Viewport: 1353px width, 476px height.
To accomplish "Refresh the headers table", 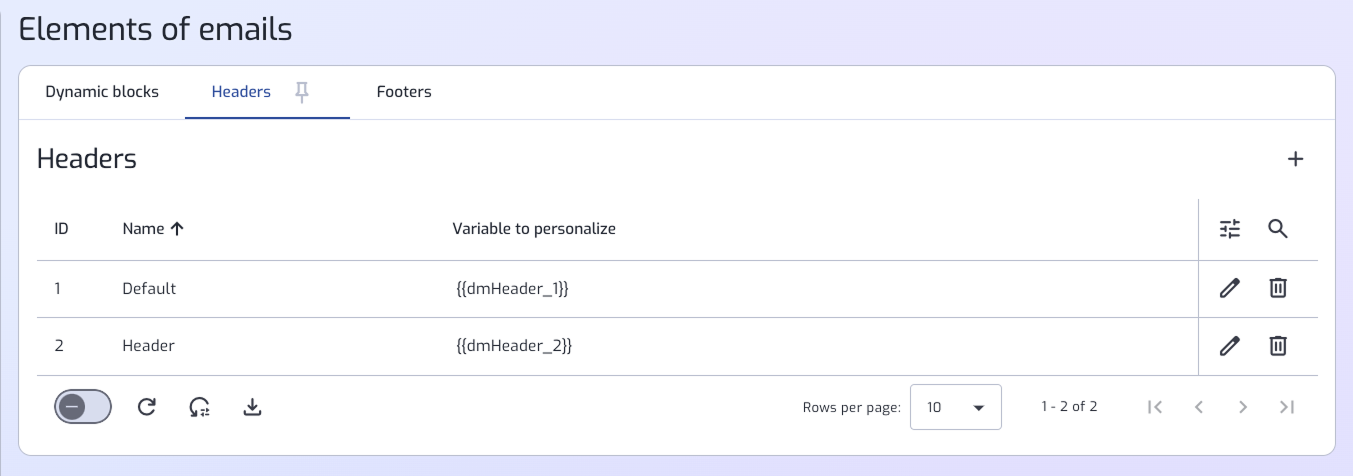I will point(147,406).
